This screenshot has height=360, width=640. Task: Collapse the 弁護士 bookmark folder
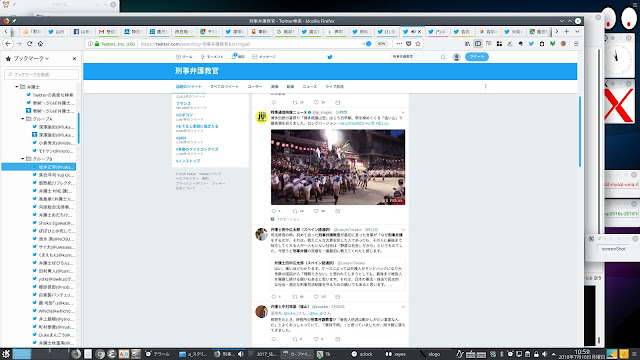tap(17, 87)
